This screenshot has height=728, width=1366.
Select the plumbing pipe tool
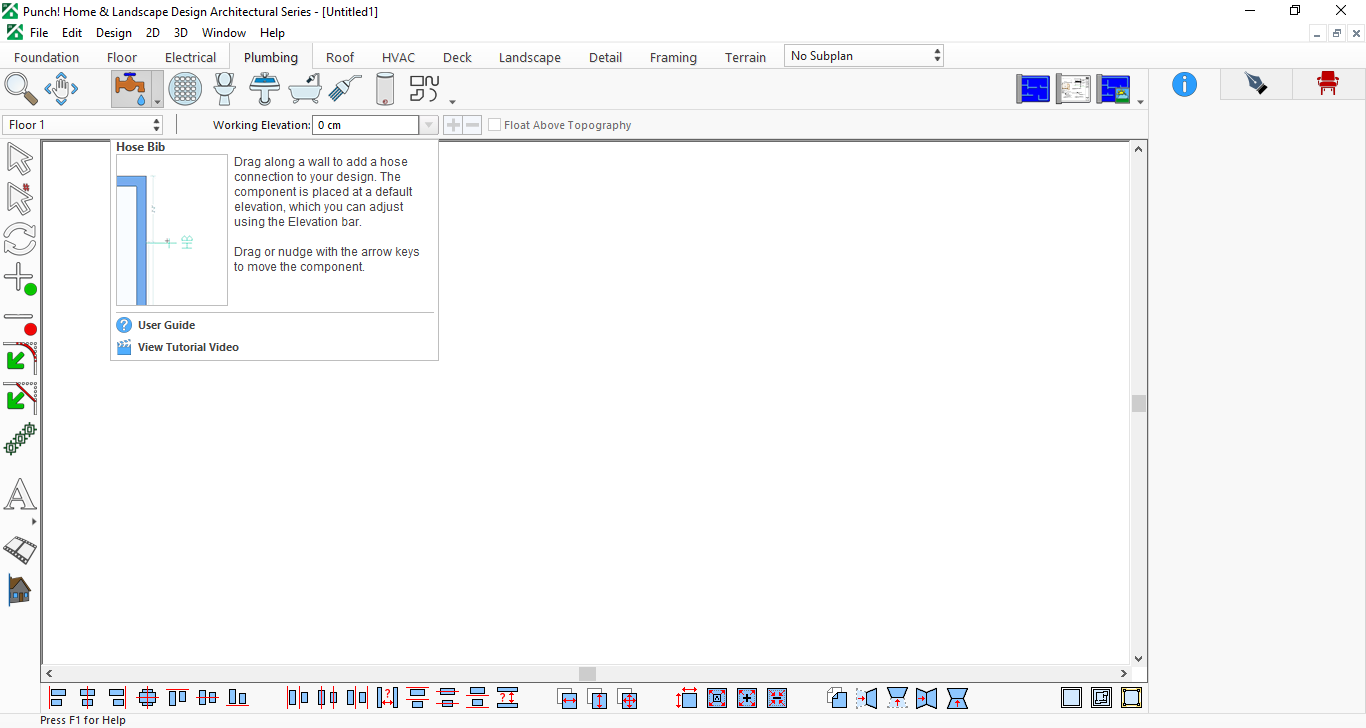425,88
